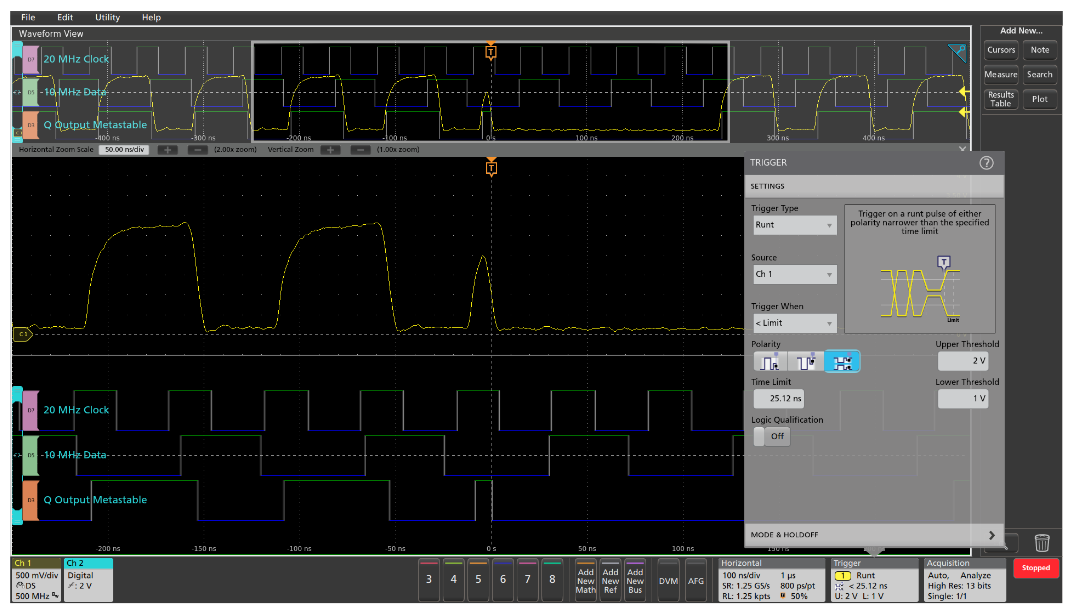Add new Cursors
Viewport: 1072px width, 610px height.
1000,50
